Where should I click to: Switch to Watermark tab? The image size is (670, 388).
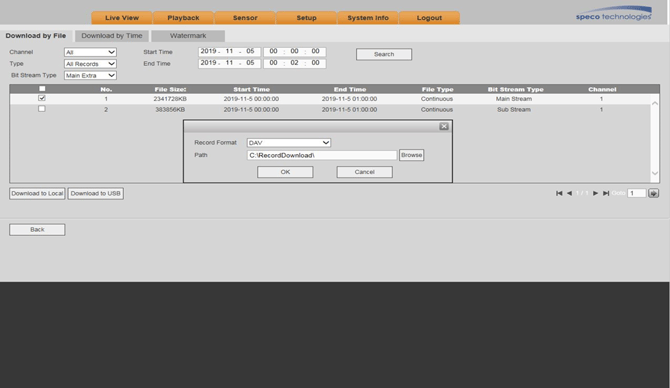[x=188, y=36]
